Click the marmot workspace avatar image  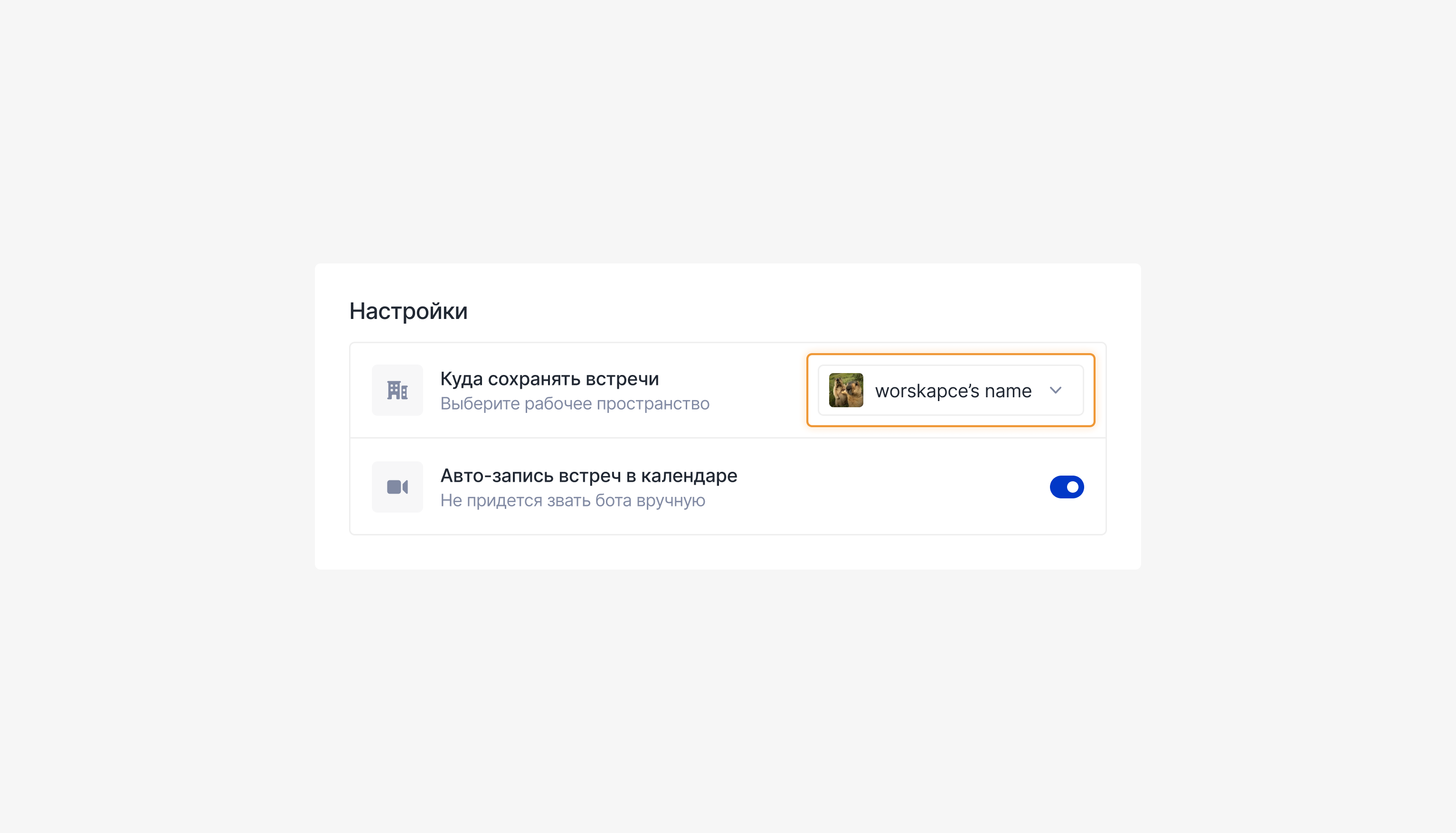[x=846, y=390]
